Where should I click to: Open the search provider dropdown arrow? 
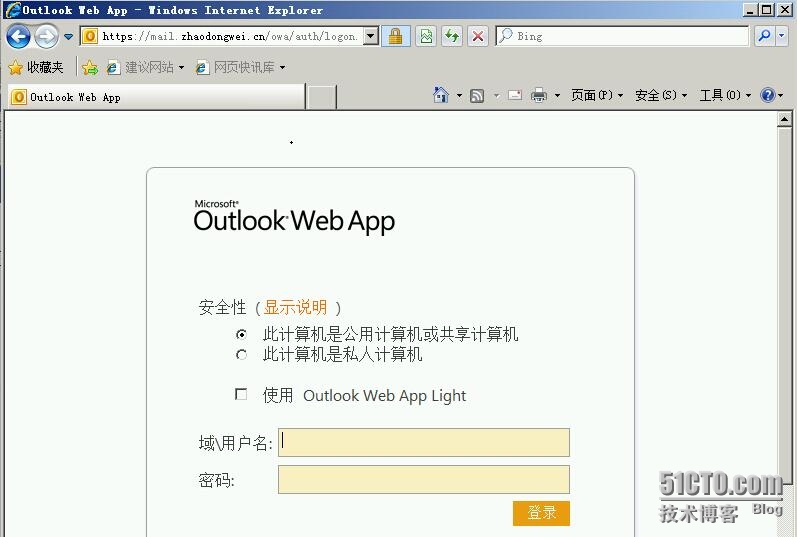pos(782,36)
